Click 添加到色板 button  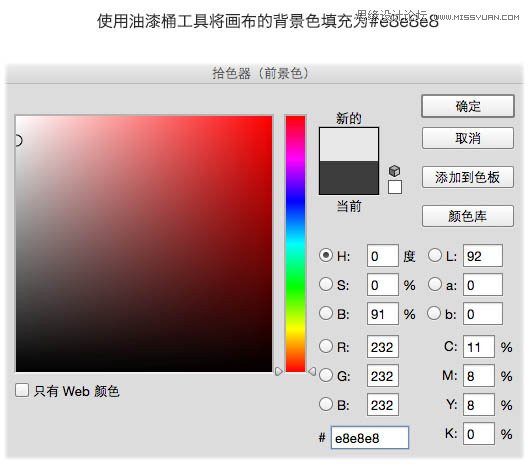(x=468, y=177)
